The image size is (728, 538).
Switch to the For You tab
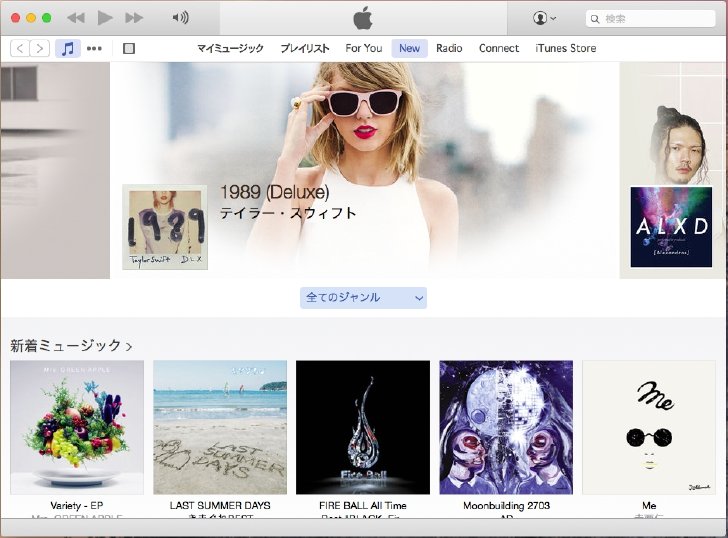pos(364,48)
